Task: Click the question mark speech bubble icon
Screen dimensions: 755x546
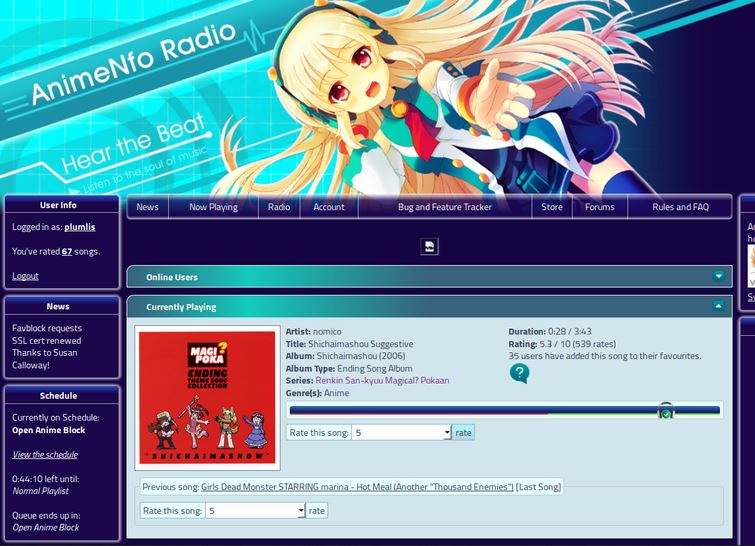Action: coord(519,374)
